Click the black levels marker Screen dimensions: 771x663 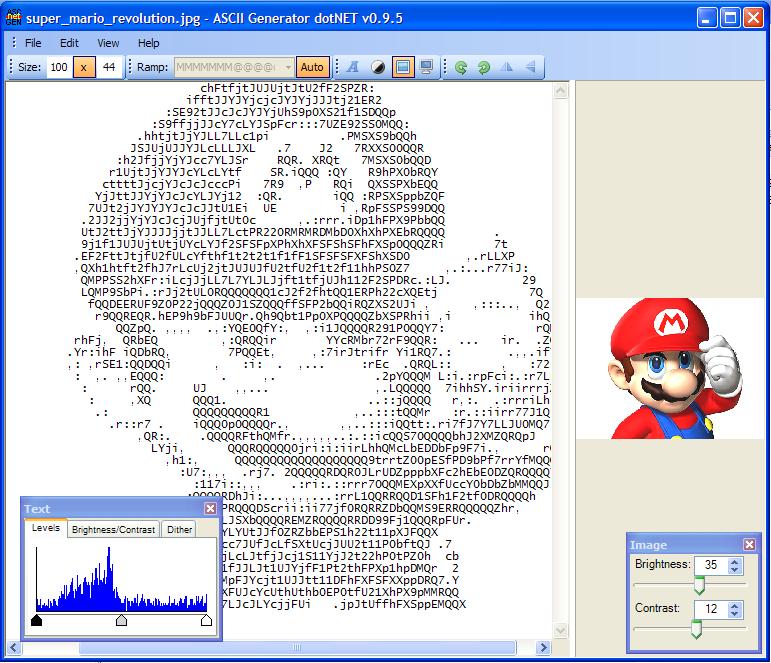[36, 620]
